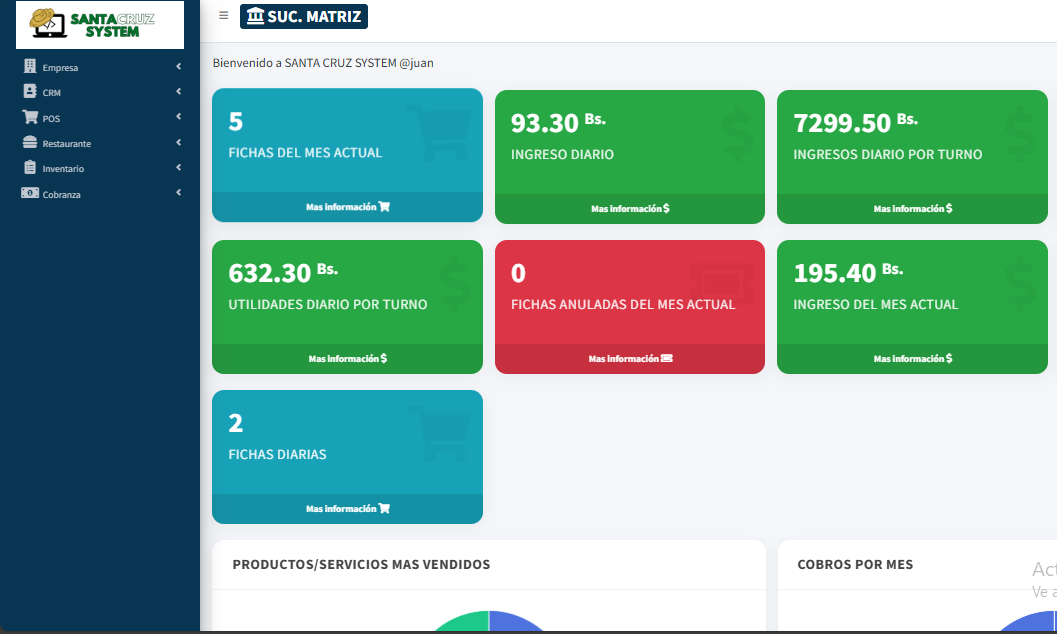Image resolution: width=1057 pixels, height=634 pixels.
Task: Click the Inventario clipboard icon
Action: [x=30, y=167]
